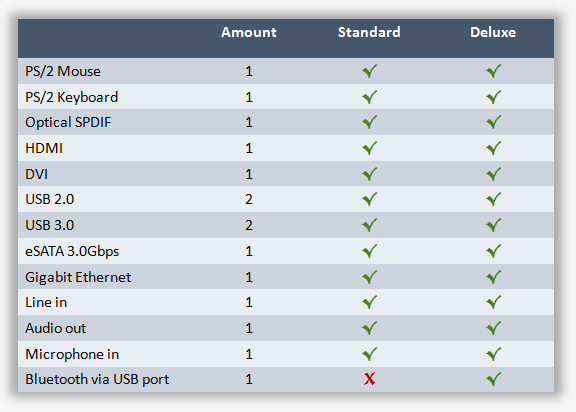This screenshot has height=412, width=576.
Task: Click the Deluxe checkmark for HDMI
Action: (x=493, y=148)
